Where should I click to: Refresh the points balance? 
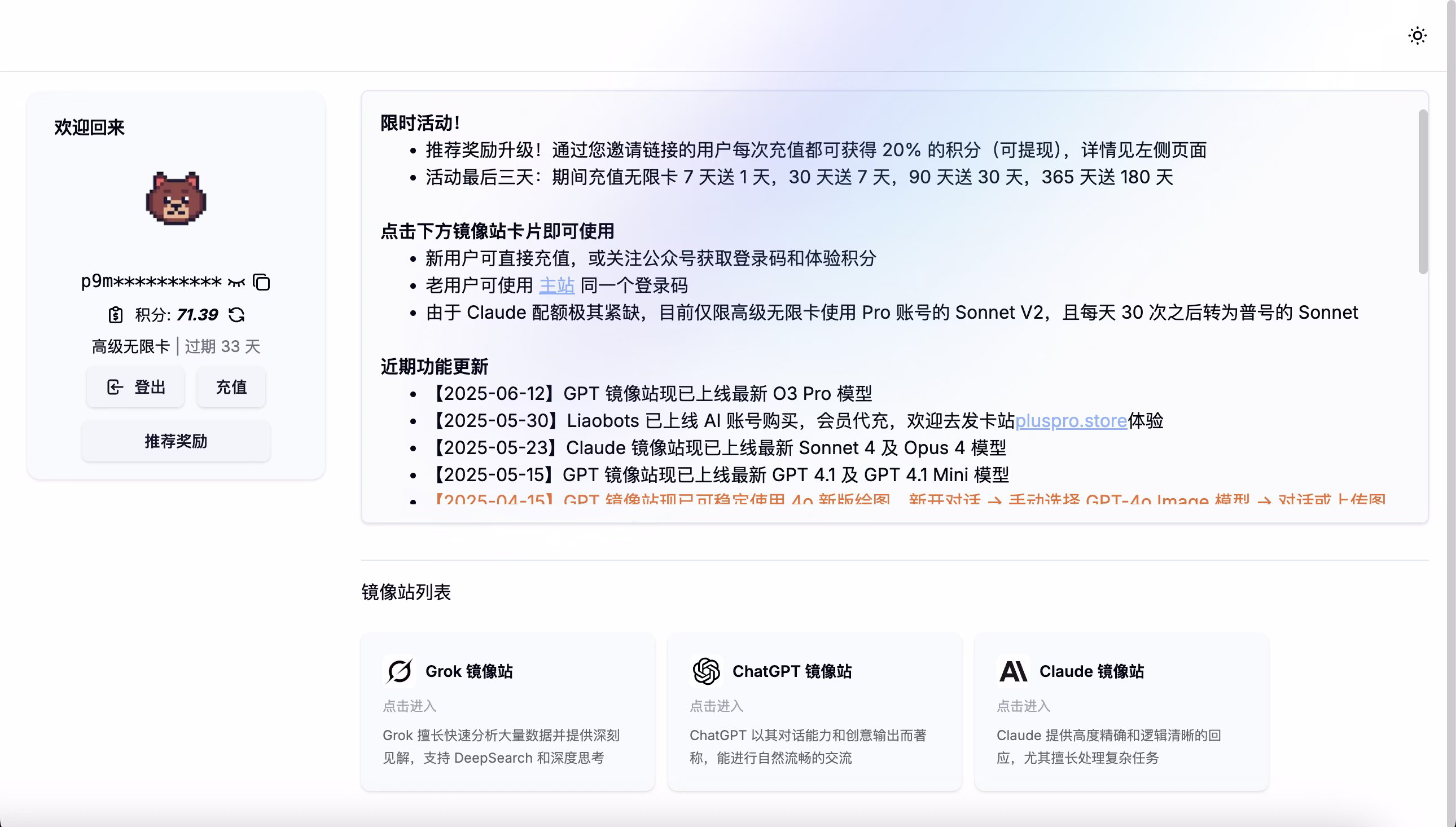tap(236, 314)
